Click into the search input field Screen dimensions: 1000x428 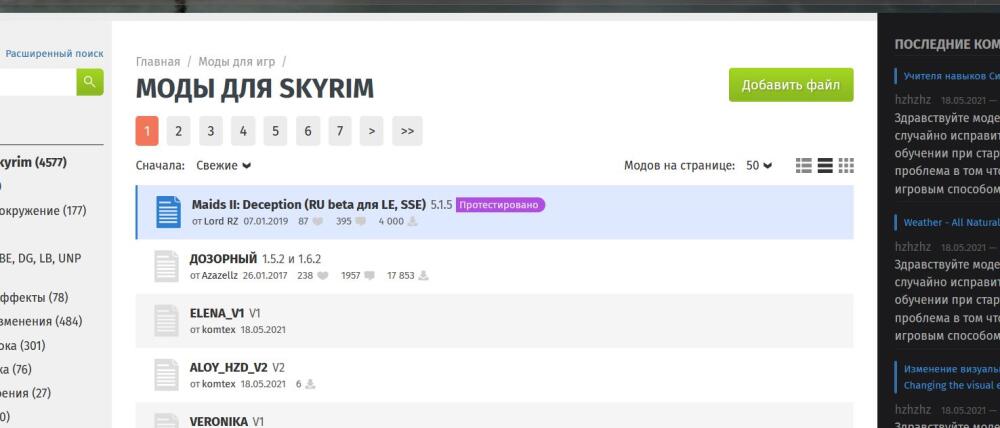point(38,82)
